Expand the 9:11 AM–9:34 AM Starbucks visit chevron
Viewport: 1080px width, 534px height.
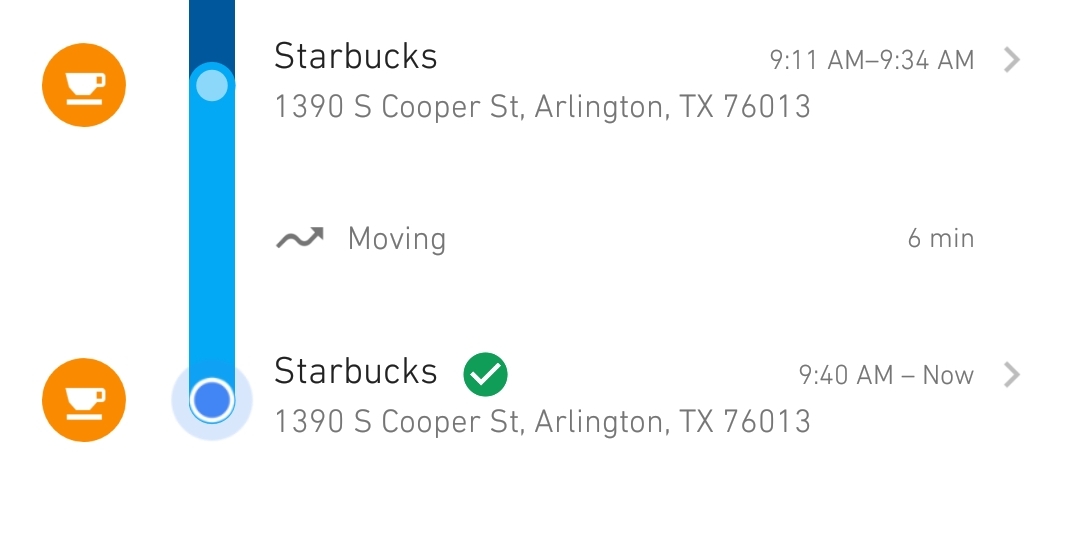tap(1012, 61)
